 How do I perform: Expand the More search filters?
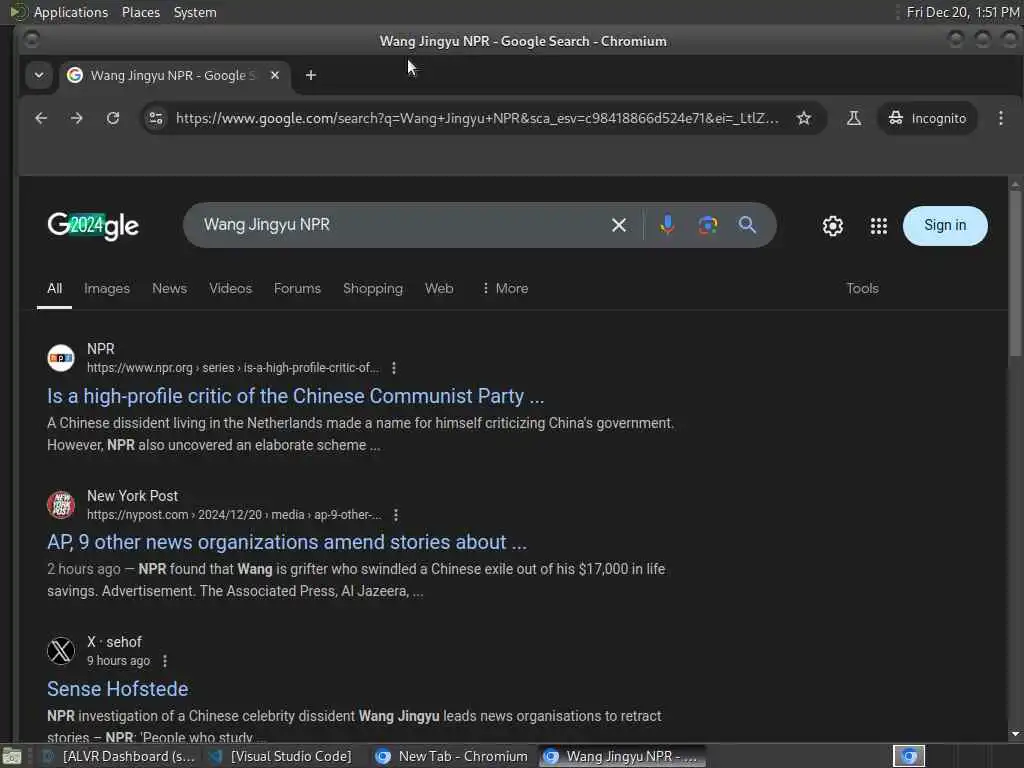point(505,288)
